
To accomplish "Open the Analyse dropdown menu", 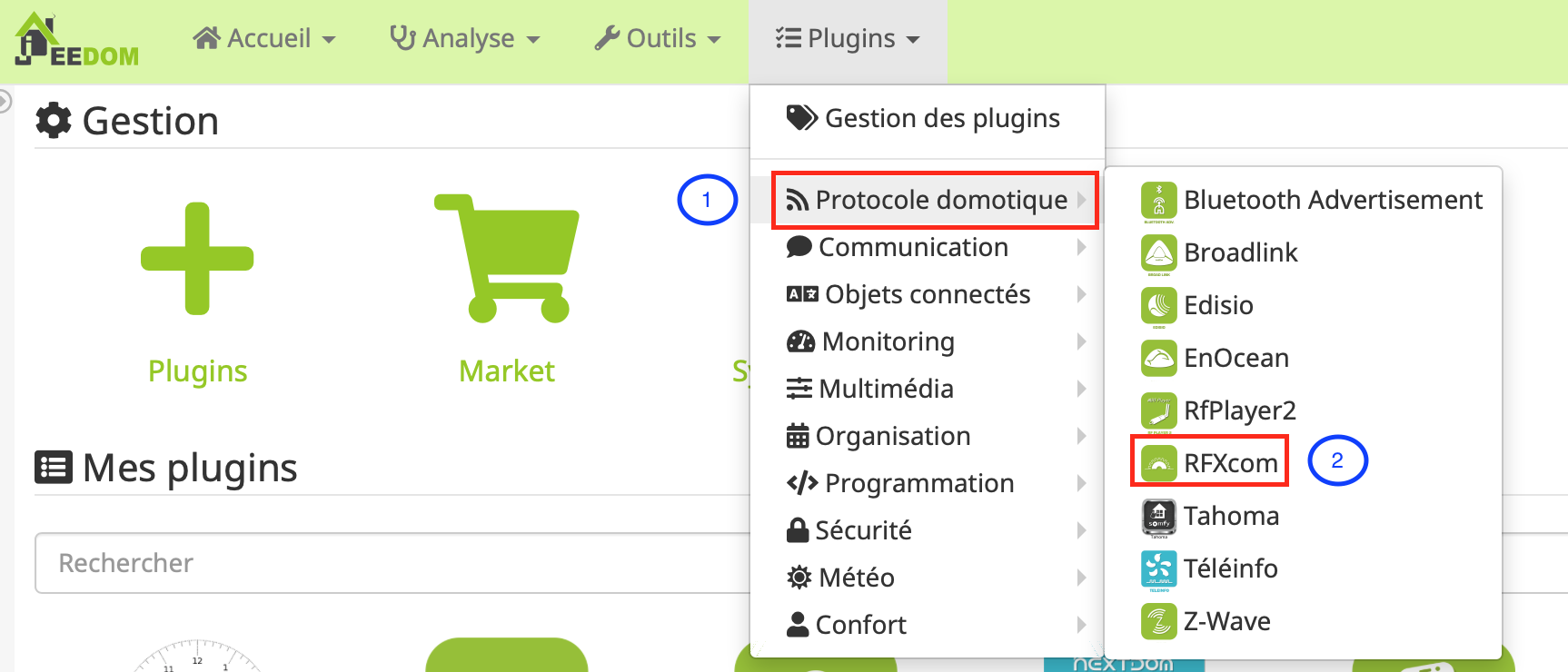I will pos(464,39).
